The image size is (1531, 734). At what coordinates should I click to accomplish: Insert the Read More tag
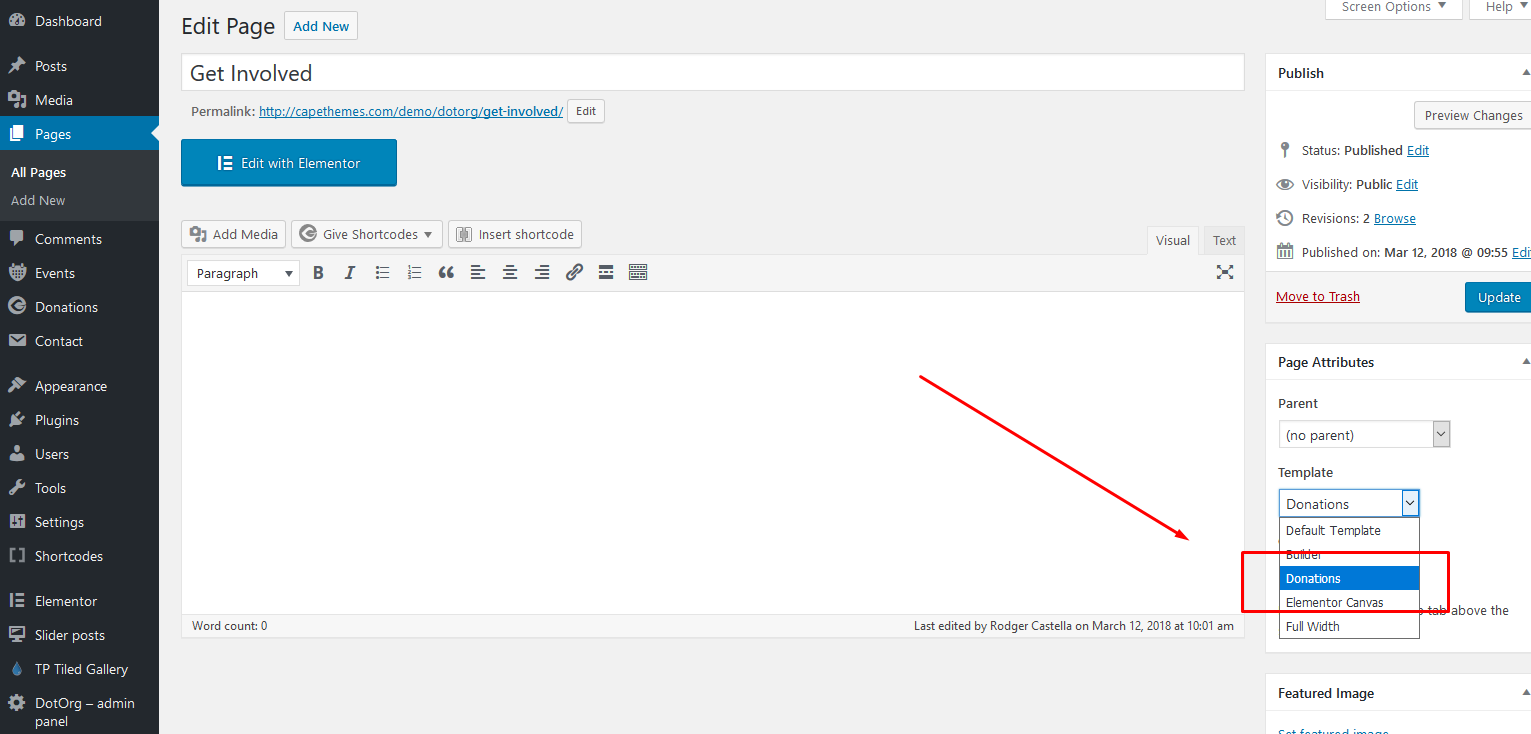coord(606,272)
